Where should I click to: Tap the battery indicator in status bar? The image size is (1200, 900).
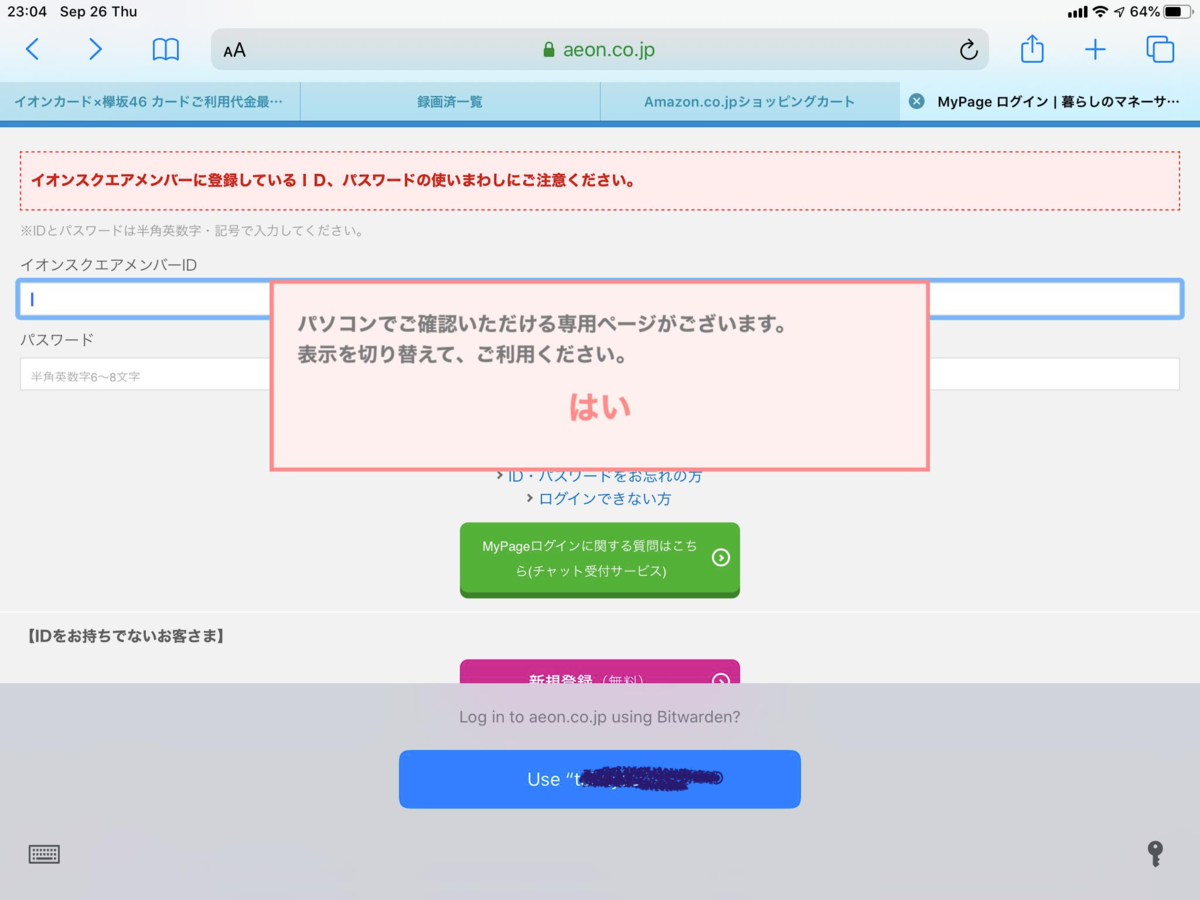[1179, 12]
